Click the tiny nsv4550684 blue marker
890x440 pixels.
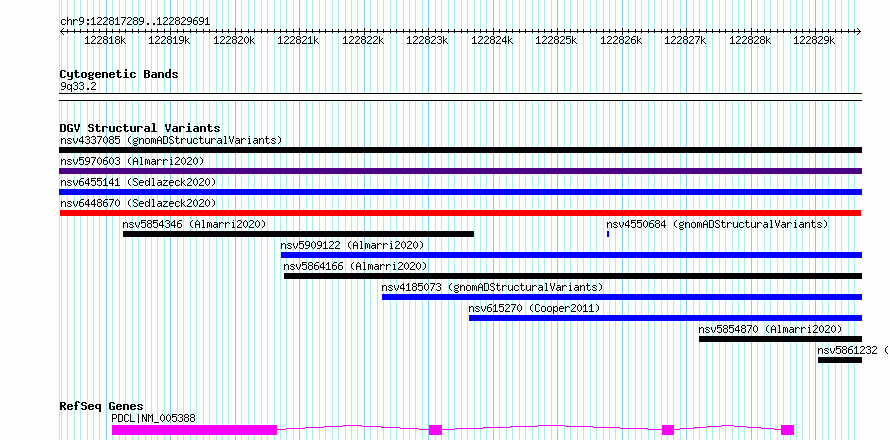coord(608,234)
